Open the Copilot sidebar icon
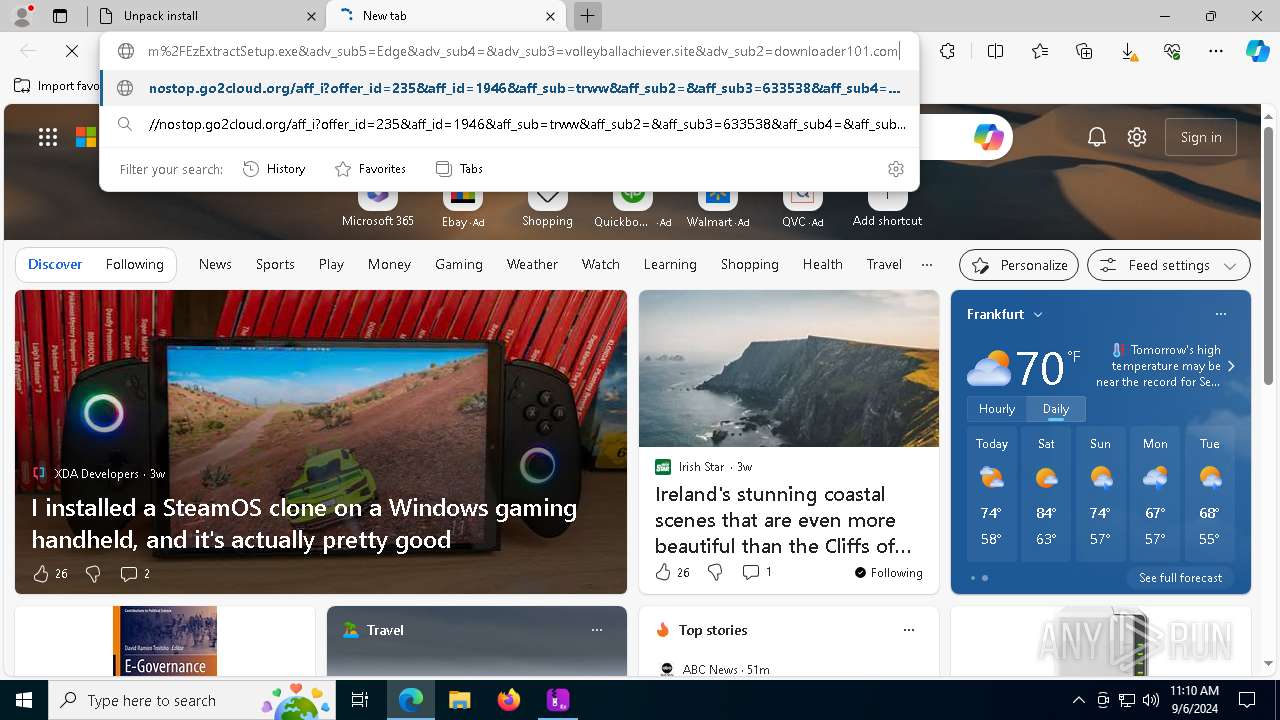 [1257, 51]
